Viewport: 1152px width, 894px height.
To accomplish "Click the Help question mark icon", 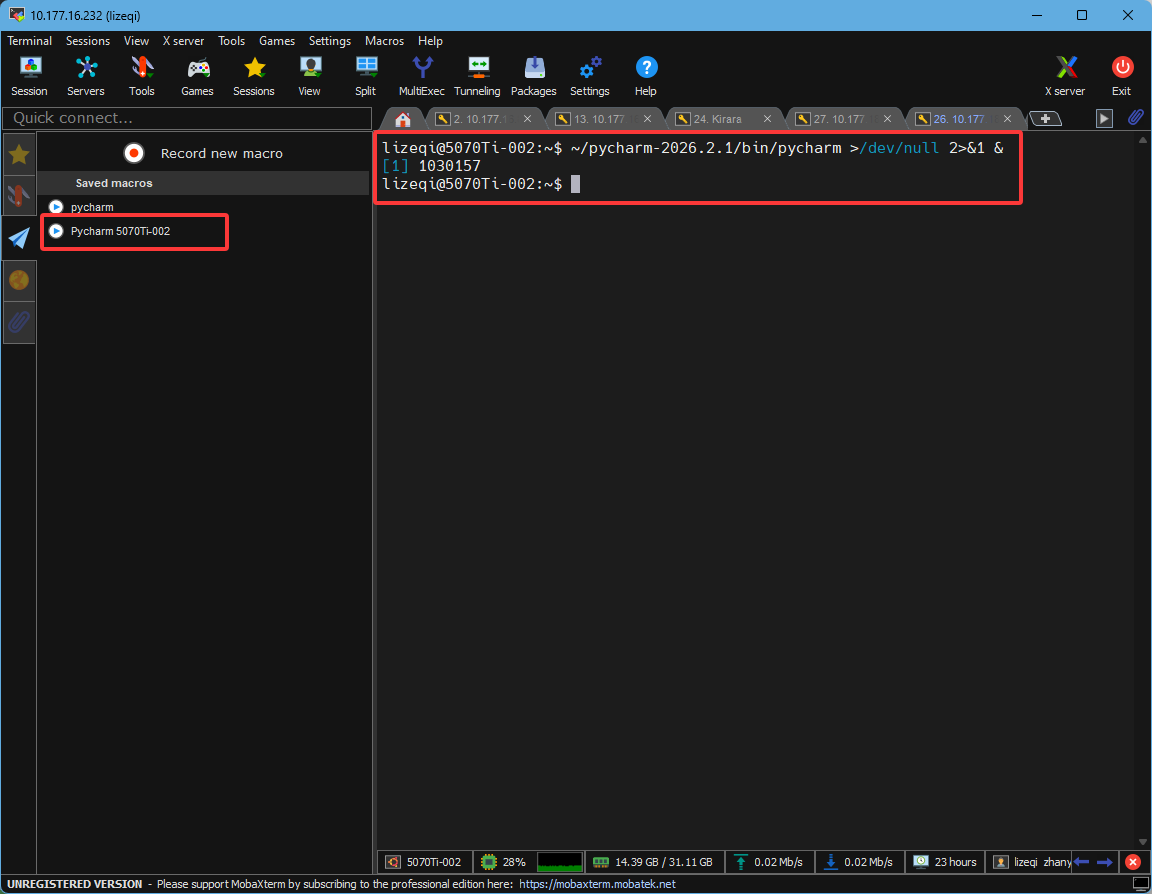I will (646, 76).
